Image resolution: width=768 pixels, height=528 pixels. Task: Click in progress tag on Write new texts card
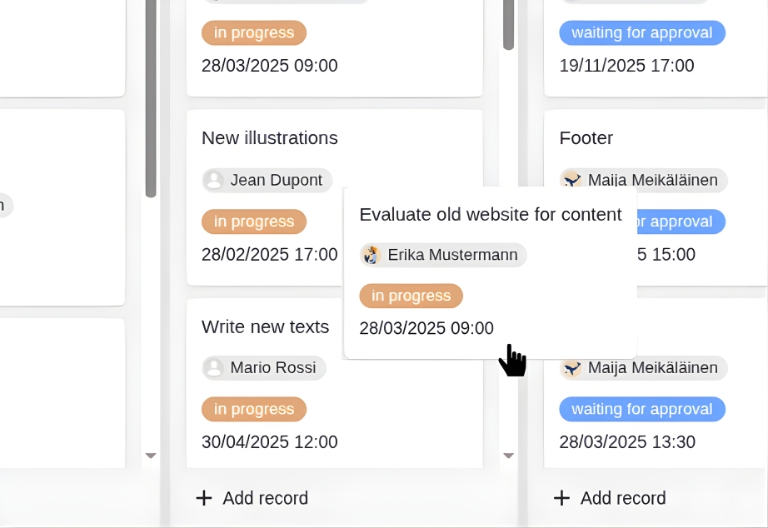[254, 409]
